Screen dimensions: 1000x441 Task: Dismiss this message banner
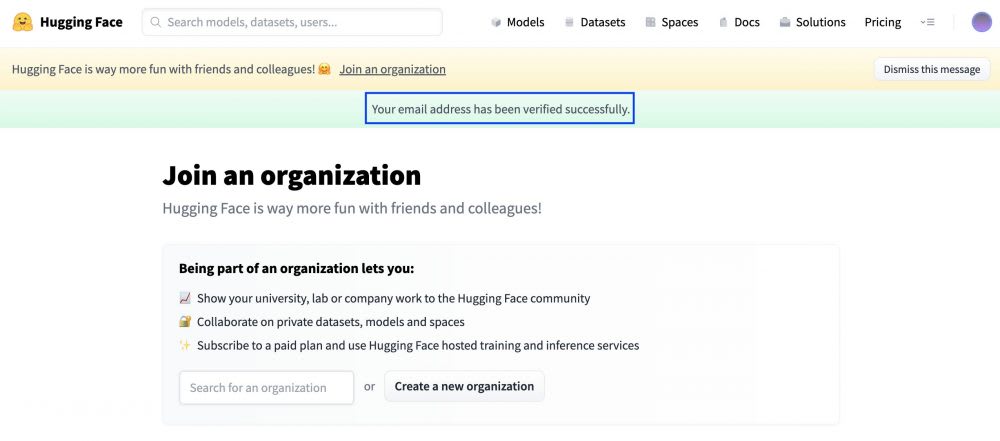coord(932,69)
